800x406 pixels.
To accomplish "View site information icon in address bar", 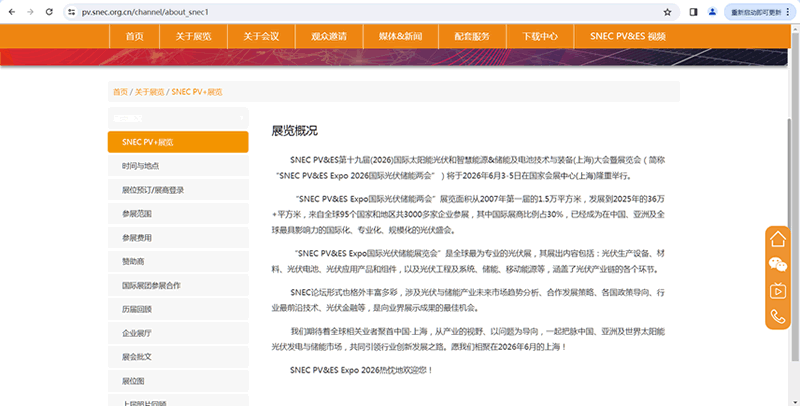I will [72, 12].
